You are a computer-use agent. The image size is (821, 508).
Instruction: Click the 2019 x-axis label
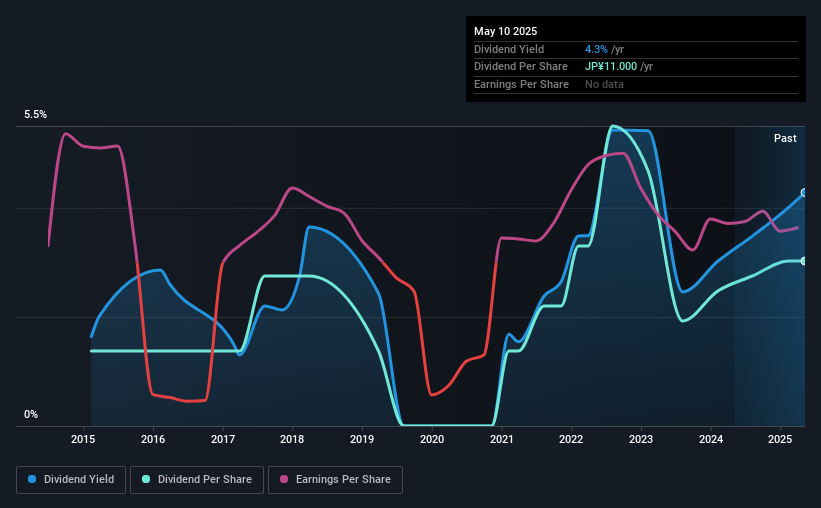pos(362,439)
